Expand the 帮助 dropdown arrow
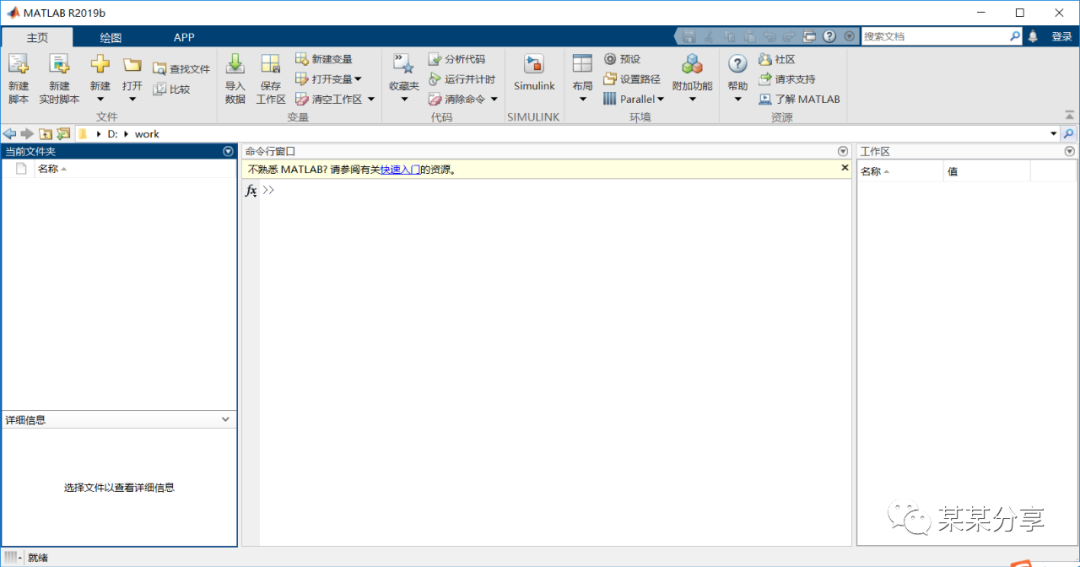This screenshot has height=567, width=1080. [x=737, y=99]
